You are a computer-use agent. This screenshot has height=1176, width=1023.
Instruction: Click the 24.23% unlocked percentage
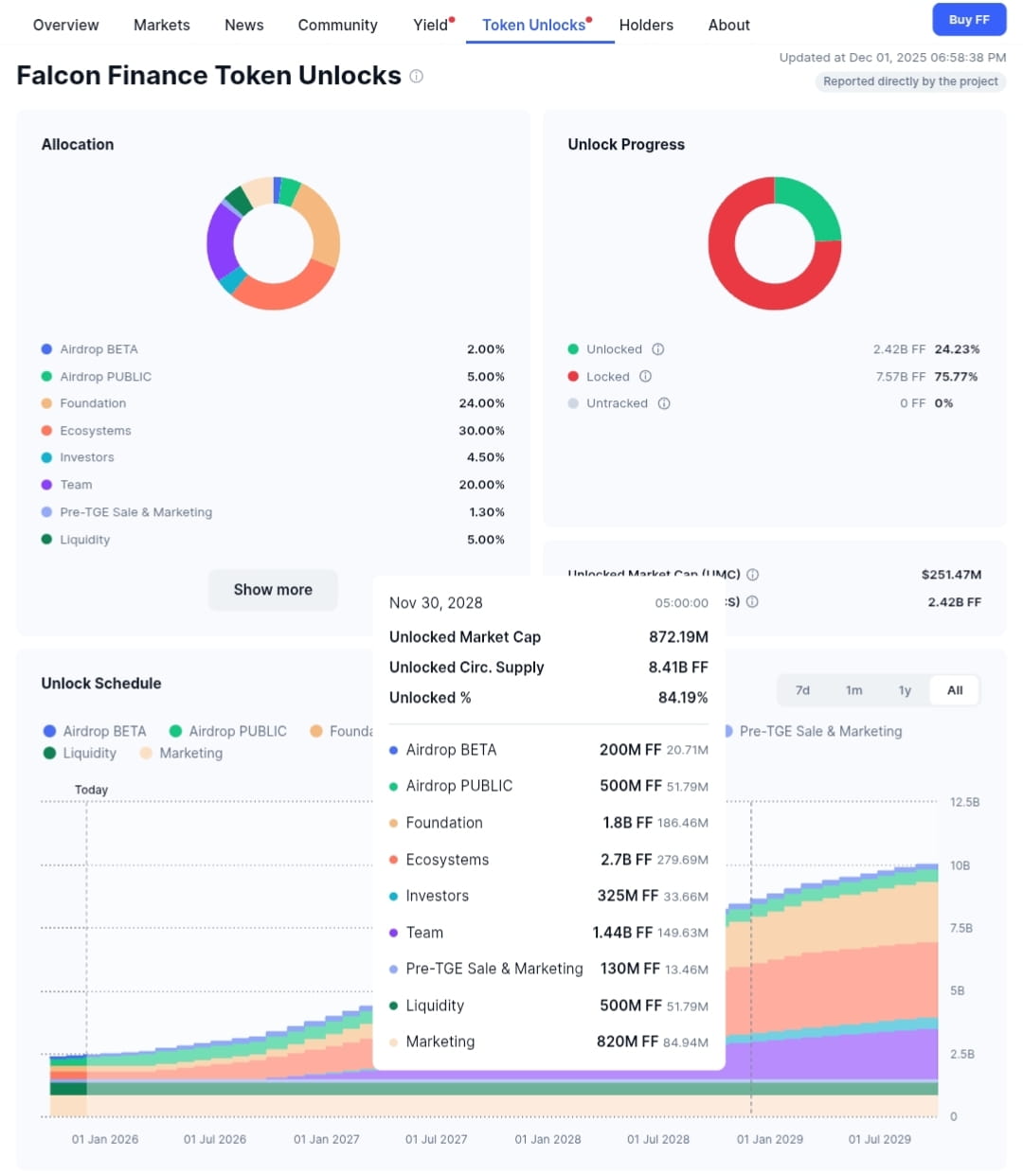(x=957, y=349)
